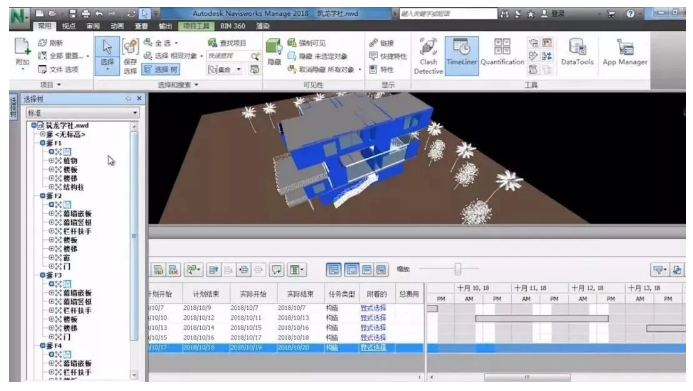The height and width of the screenshot is (391, 693).
Task: Open the Clash Detective tool
Action: coord(428,56)
